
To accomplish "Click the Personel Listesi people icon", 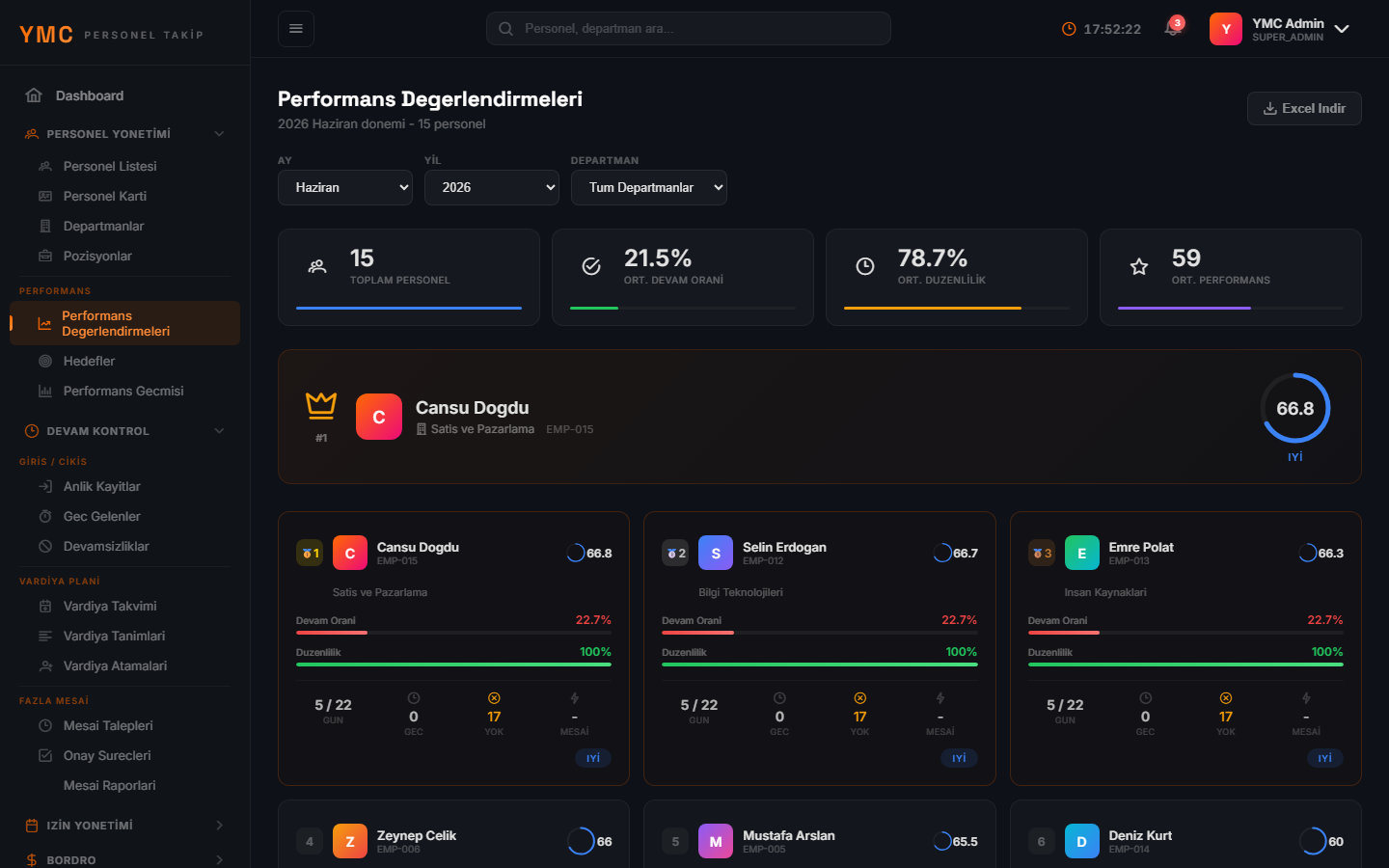I will pos(45,166).
